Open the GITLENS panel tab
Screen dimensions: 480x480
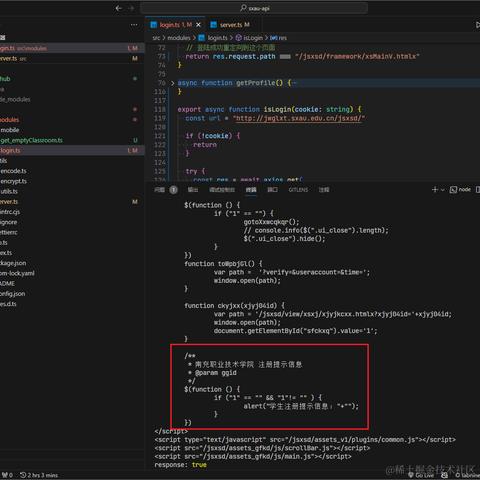click(x=298, y=190)
